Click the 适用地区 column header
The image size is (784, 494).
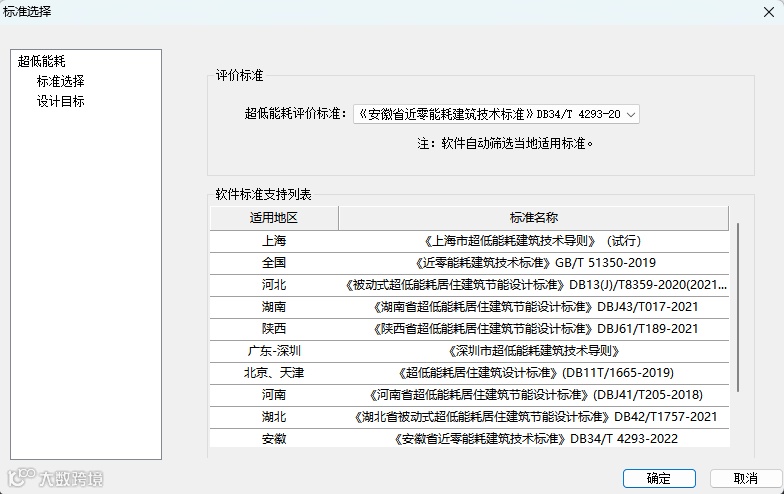274,218
